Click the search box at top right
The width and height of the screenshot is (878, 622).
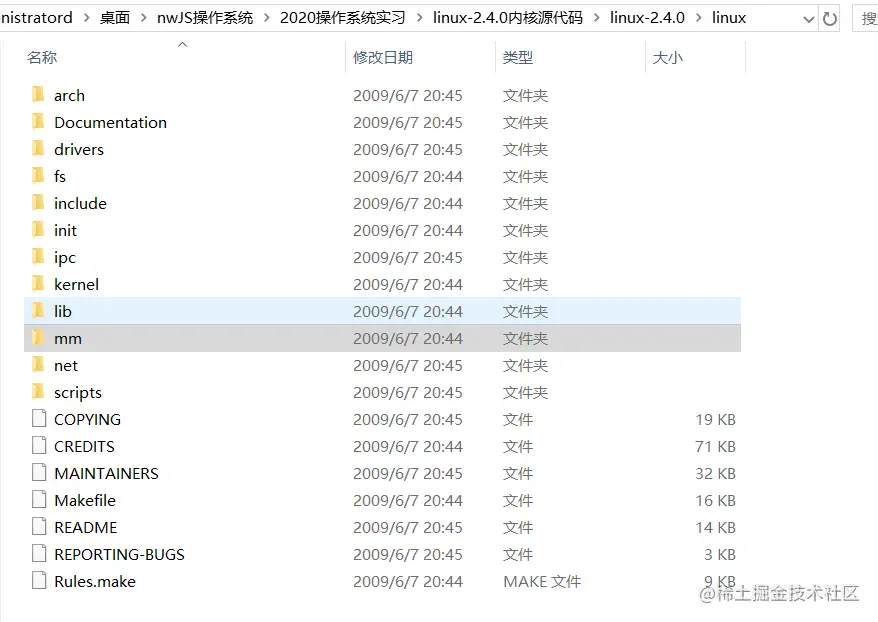click(x=866, y=18)
